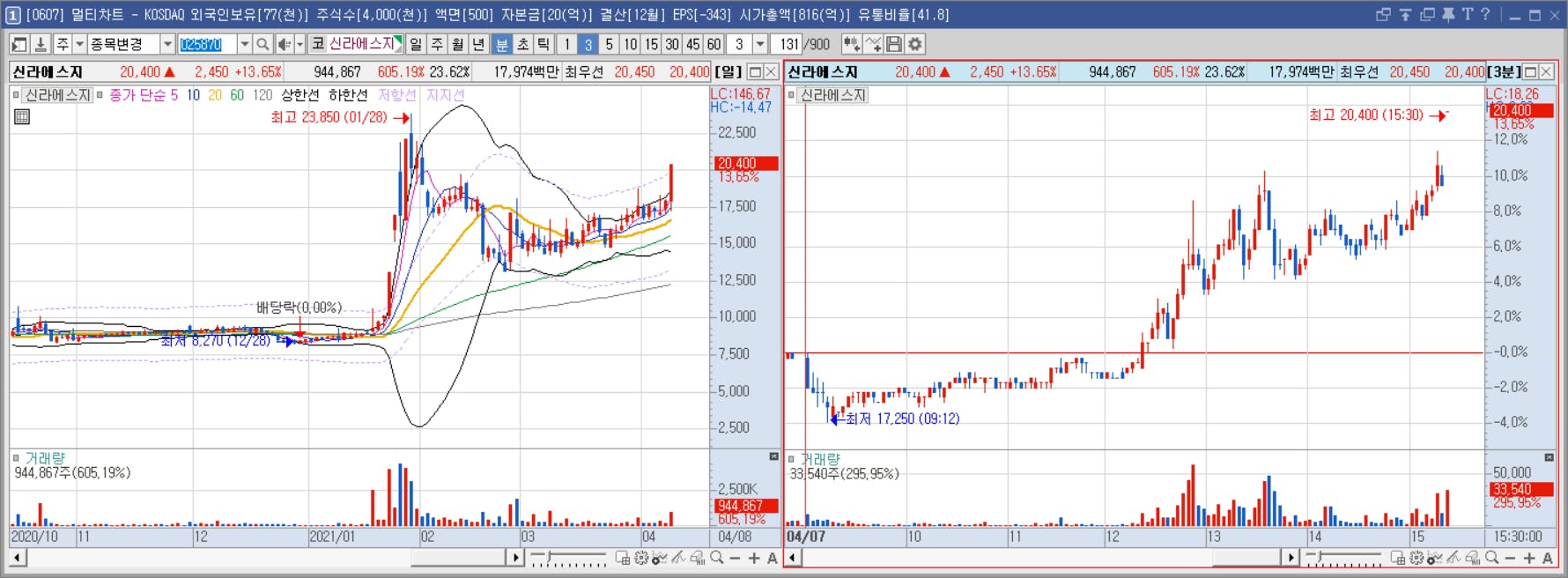Click the add-line chart icon in top toolbar
The height and width of the screenshot is (578, 1568).
pyautogui.click(x=873, y=44)
